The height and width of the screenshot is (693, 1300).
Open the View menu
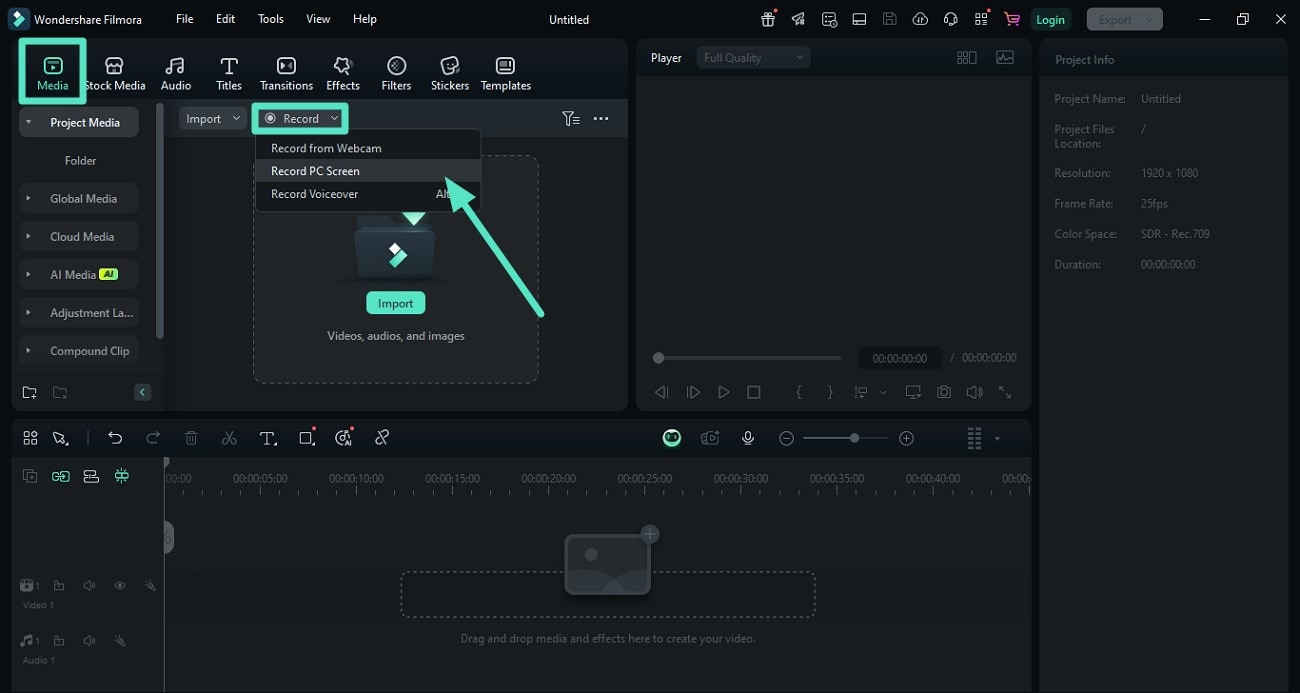[x=318, y=19]
